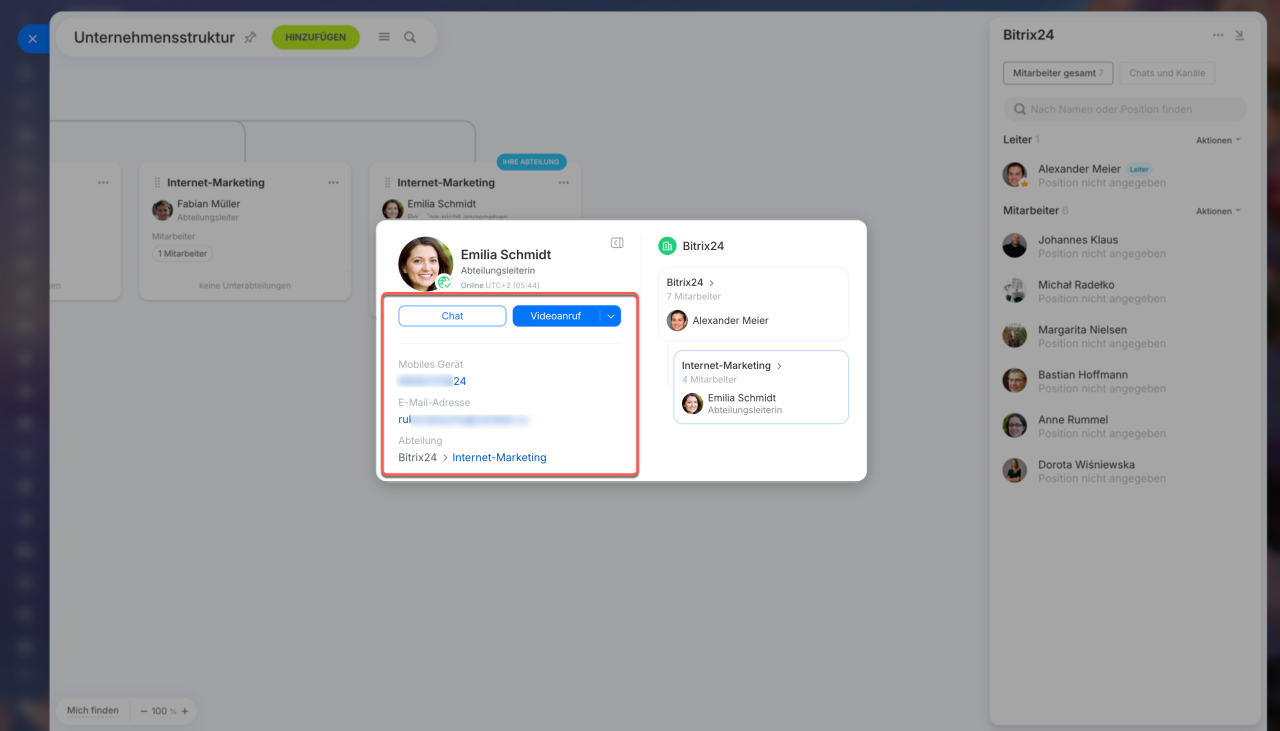The width and height of the screenshot is (1280, 731).
Task: Open Aktionen dropdown next to Leiter
Action: click(x=1218, y=140)
